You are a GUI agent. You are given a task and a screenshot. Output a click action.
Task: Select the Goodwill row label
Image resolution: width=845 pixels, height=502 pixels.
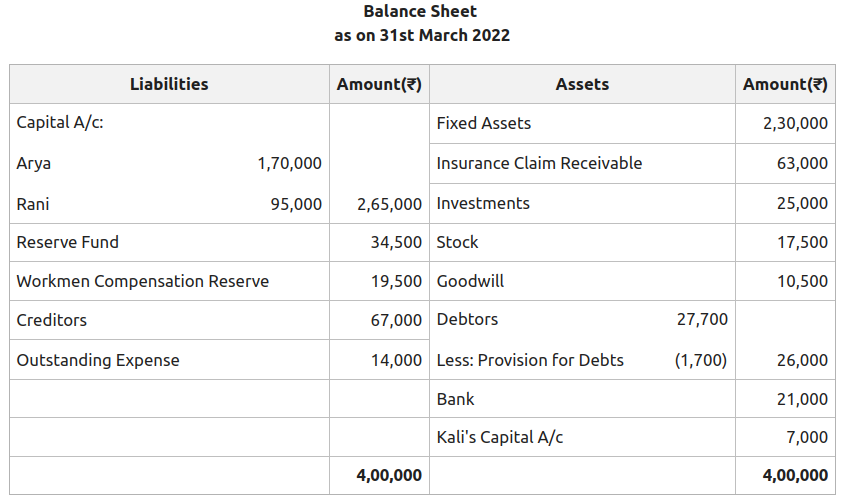click(x=470, y=281)
